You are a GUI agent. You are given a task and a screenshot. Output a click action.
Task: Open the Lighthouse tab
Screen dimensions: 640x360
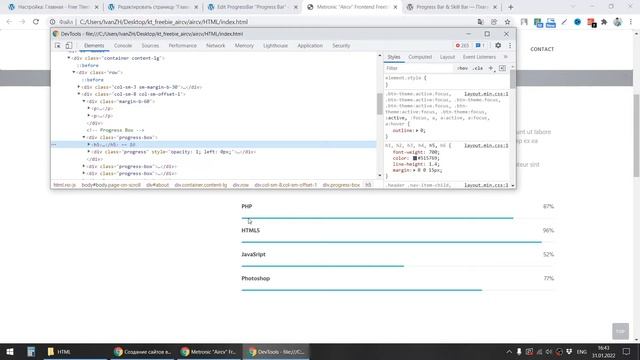click(x=276, y=46)
